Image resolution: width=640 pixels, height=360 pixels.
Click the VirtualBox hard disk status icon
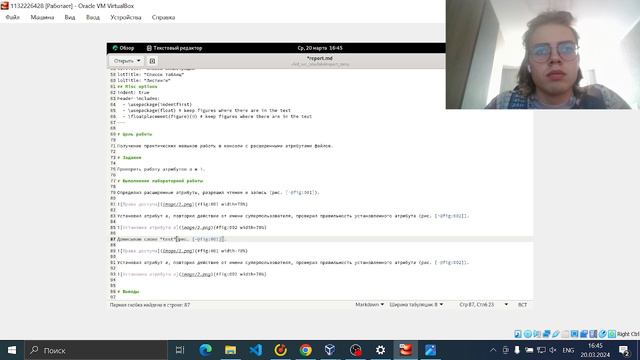(x=518, y=334)
